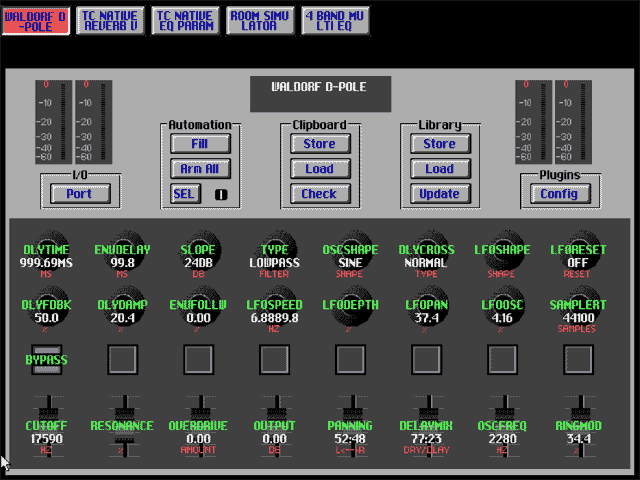640x480 pixels.
Task: Click the RINGMOD fader
Action: pos(580,426)
